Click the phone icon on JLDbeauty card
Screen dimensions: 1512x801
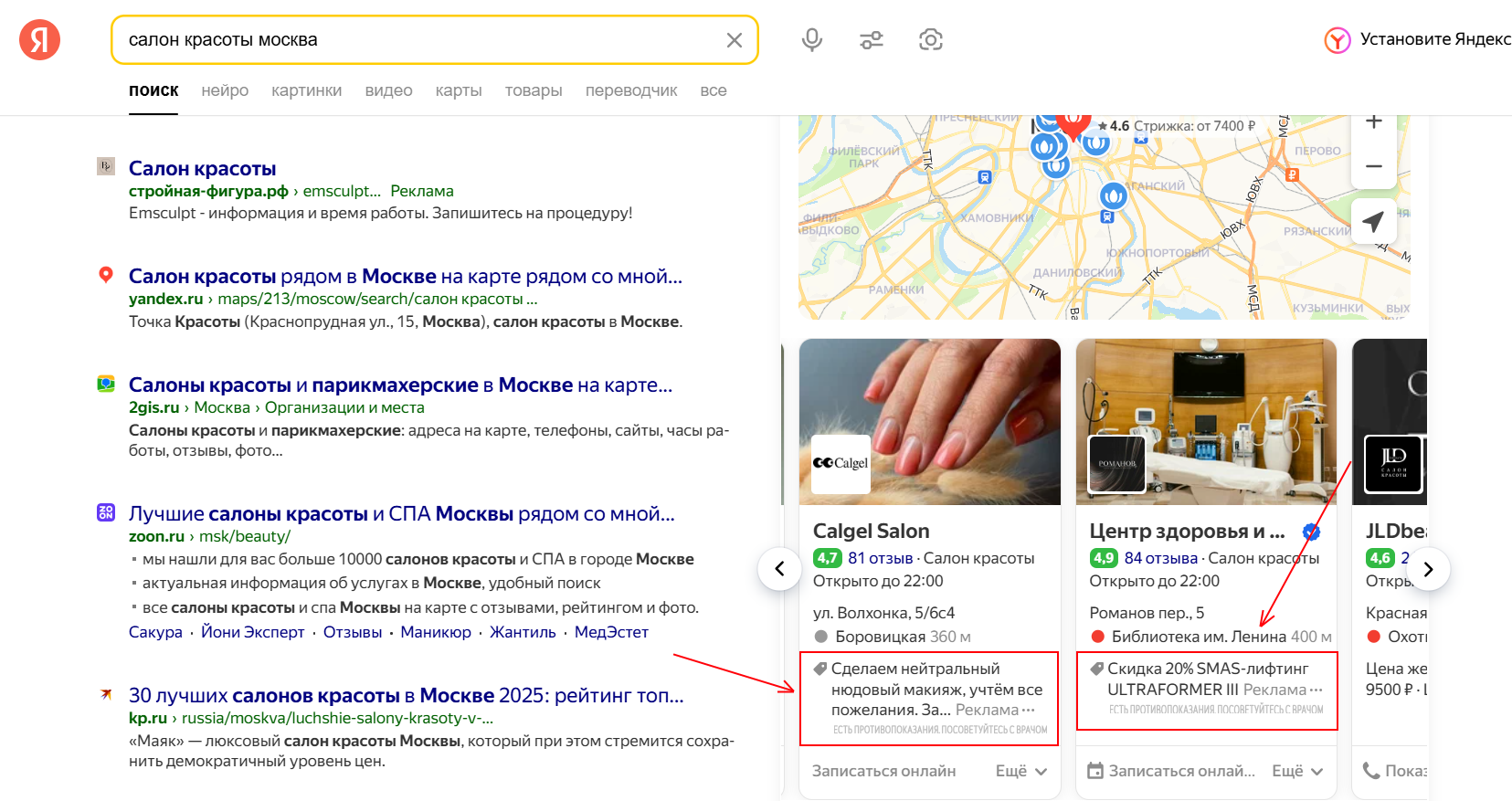(x=1371, y=771)
